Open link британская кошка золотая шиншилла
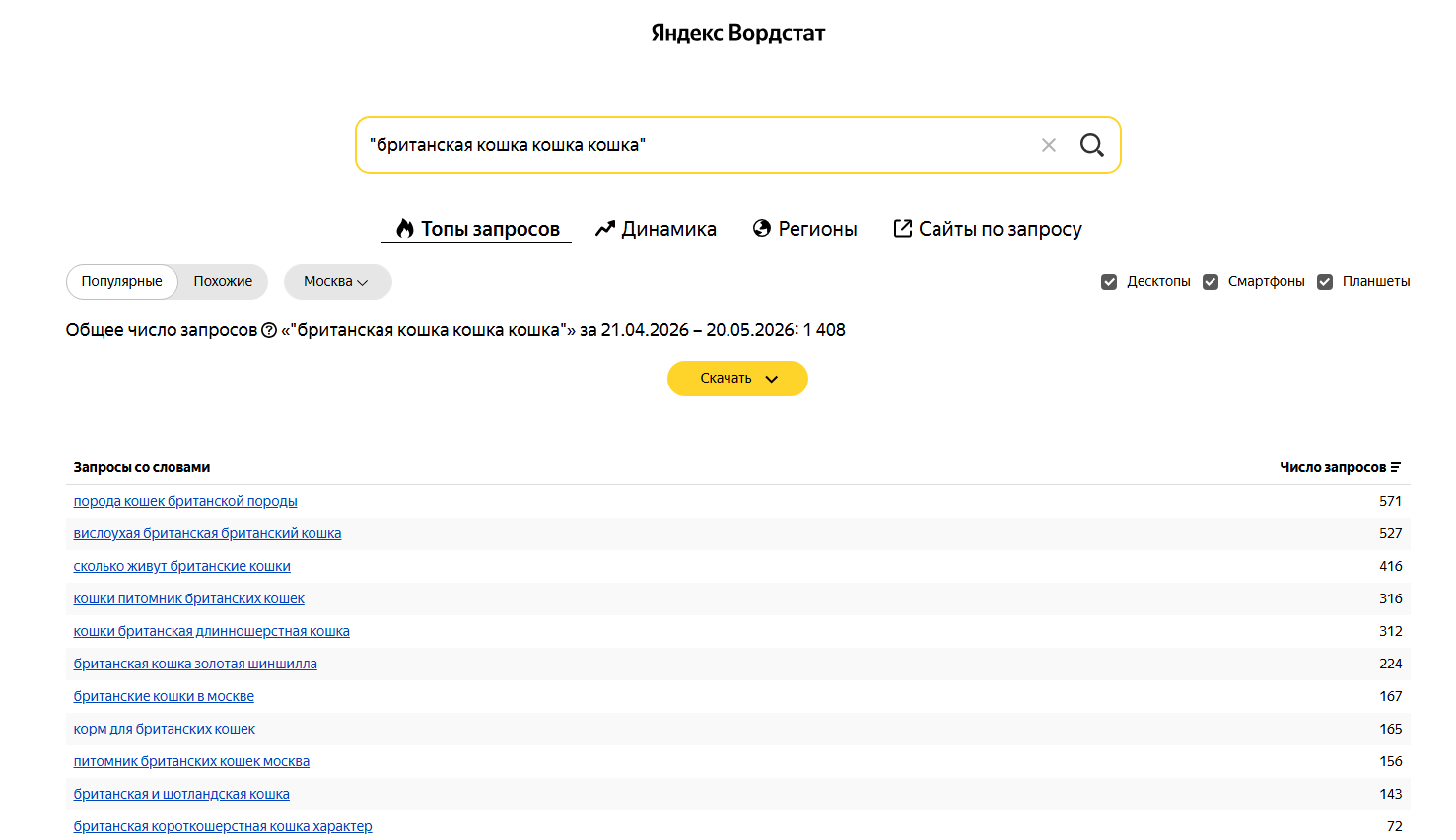The width and height of the screenshot is (1456, 840). tap(195, 664)
